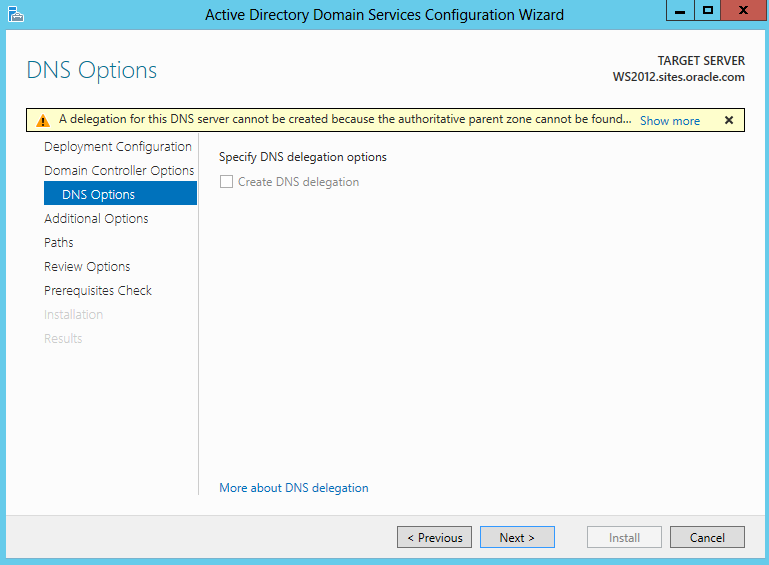769x565 pixels.
Task: Click the disabled Install button
Action: pyautogui.click(x=624, y=537)
